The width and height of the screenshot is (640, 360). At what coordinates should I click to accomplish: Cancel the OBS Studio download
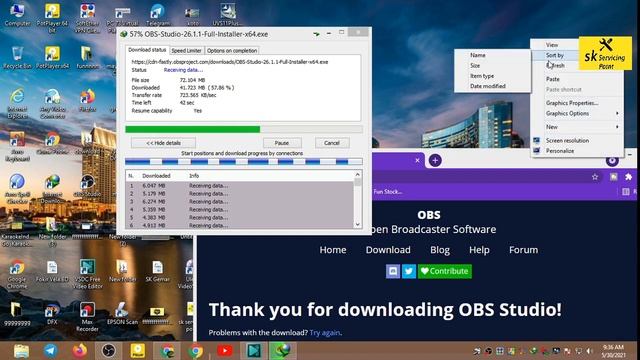pyautogui.click(x=332, y=143)
